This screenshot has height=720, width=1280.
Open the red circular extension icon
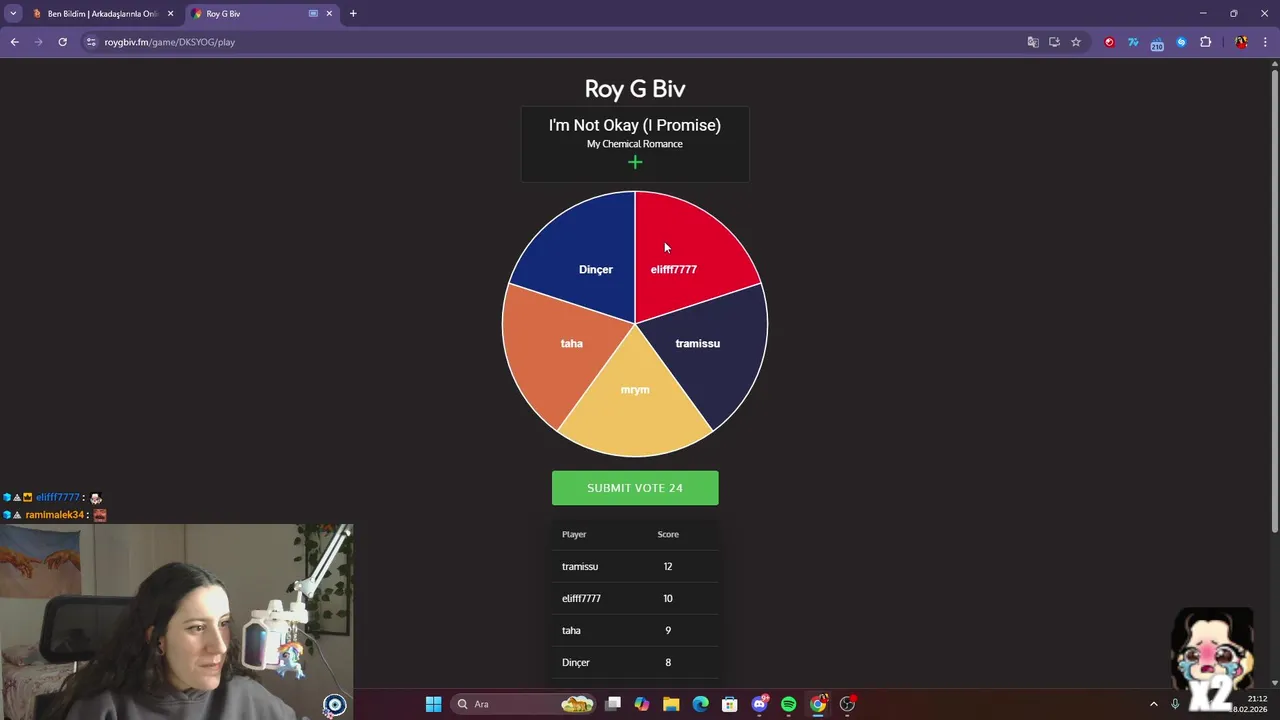click(1109, 42)
